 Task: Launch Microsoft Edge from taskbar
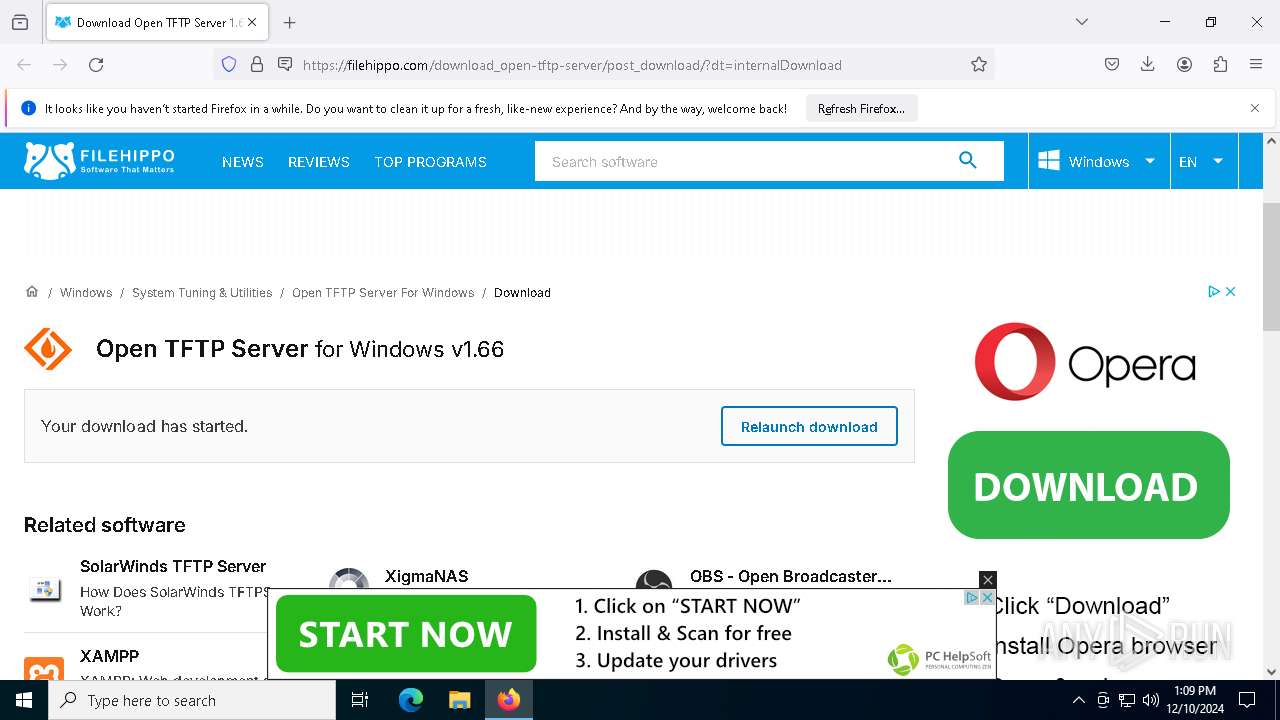411,700
